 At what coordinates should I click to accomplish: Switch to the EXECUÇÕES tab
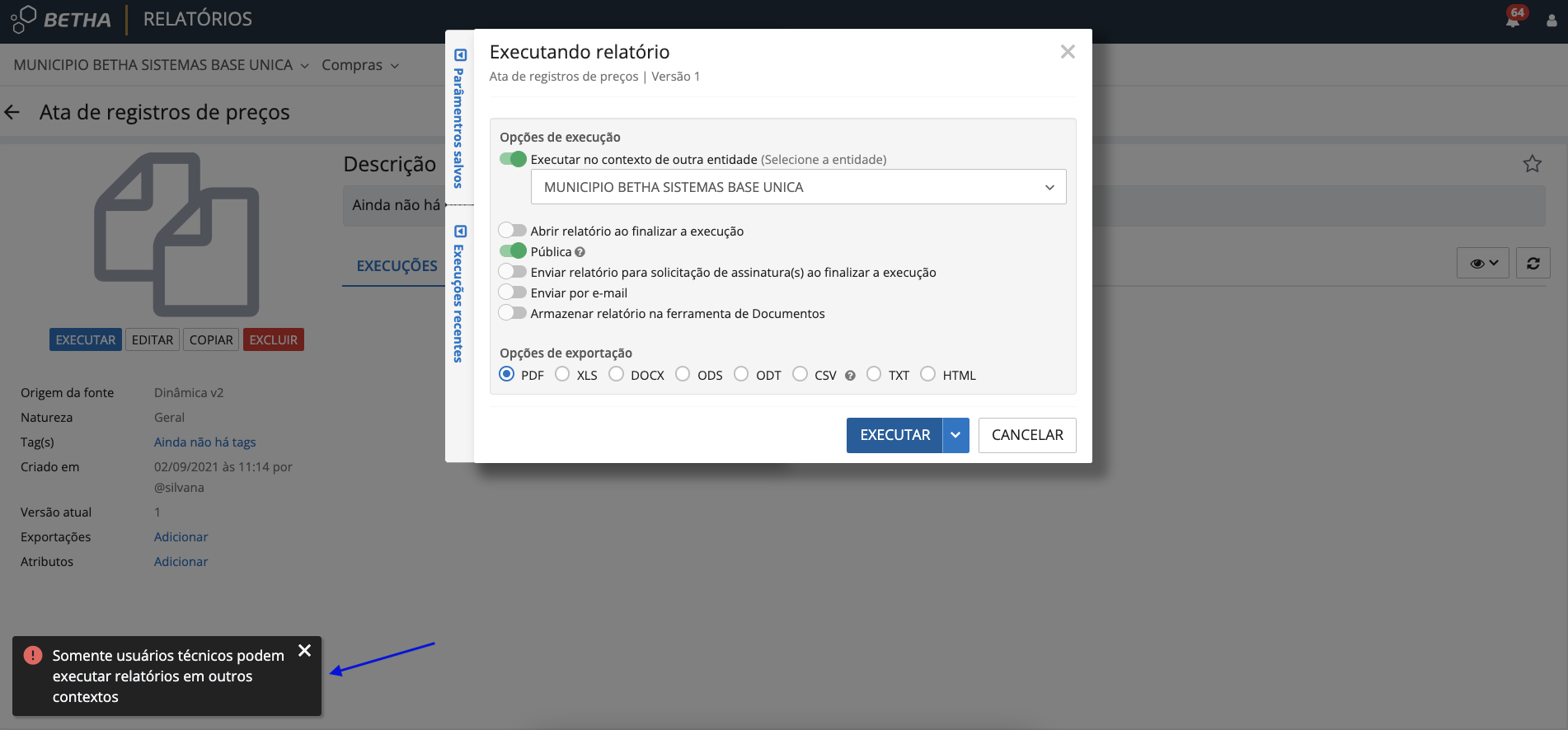coord(397,266)
